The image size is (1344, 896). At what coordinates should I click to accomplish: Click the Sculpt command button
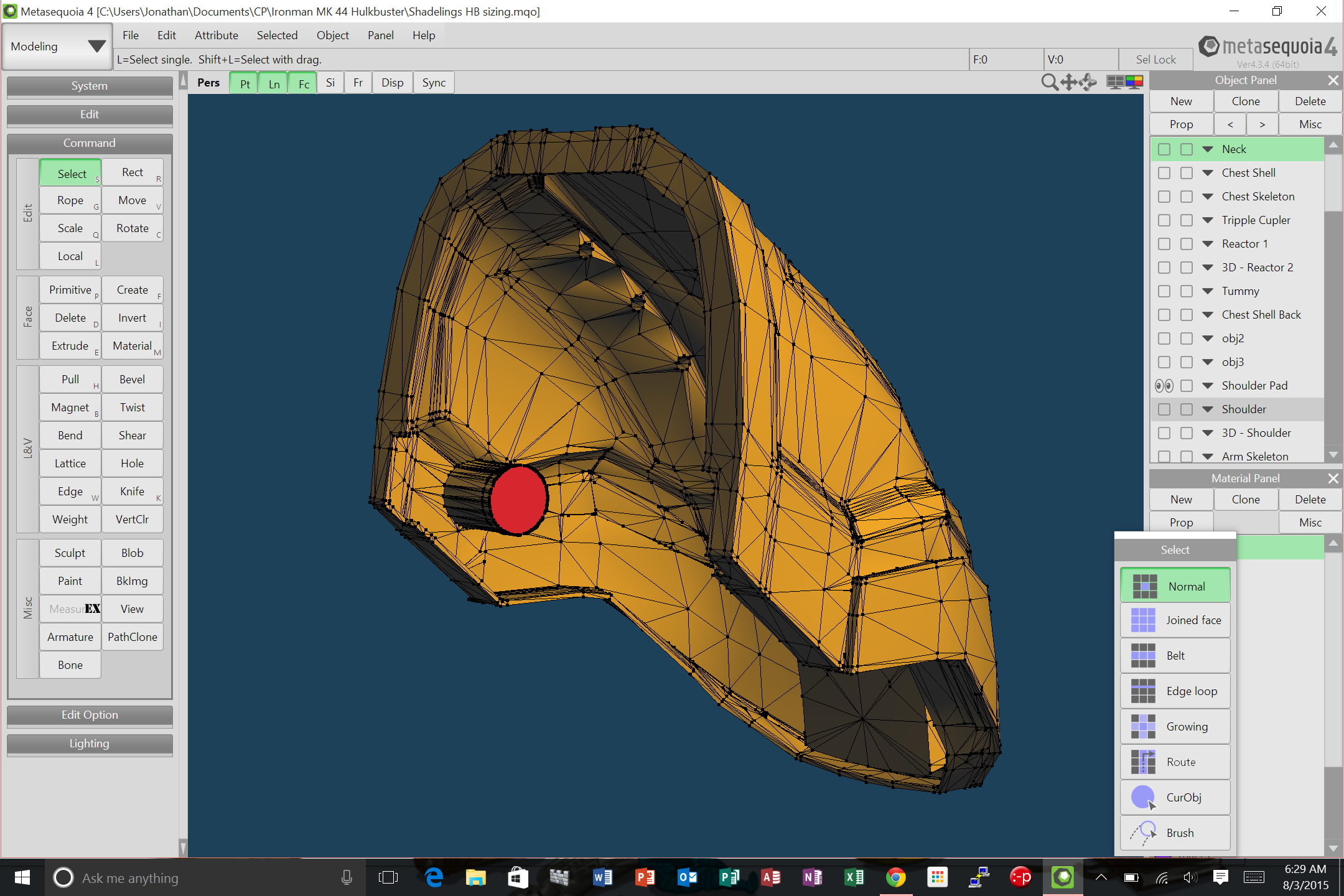pyautogui.click(x=70, y=553)
